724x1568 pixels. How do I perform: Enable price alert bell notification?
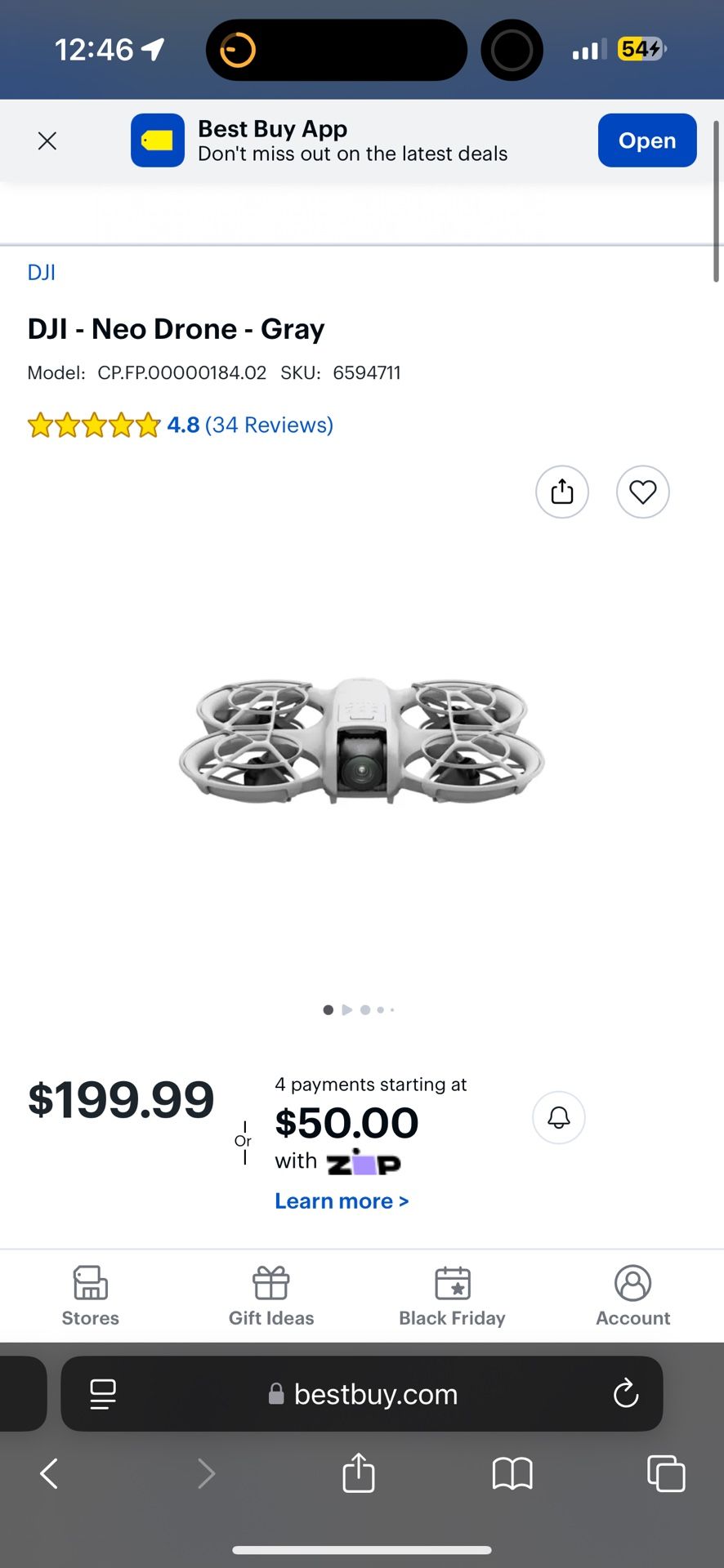click(x=559, y=1117)
